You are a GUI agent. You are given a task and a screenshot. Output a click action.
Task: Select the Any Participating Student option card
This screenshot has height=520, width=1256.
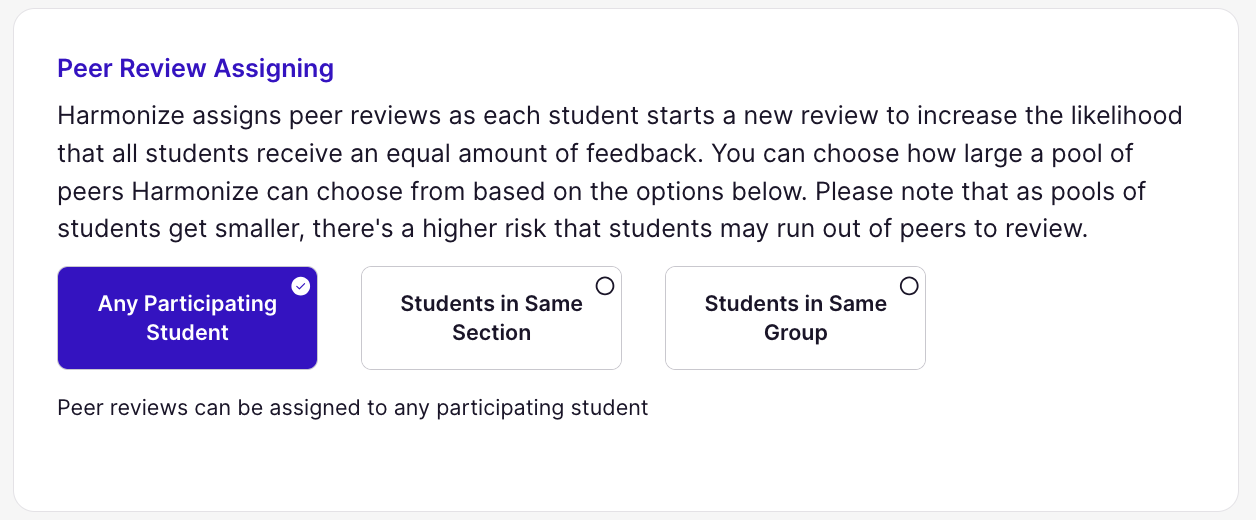pyautogui.click(x=187, y=318)
